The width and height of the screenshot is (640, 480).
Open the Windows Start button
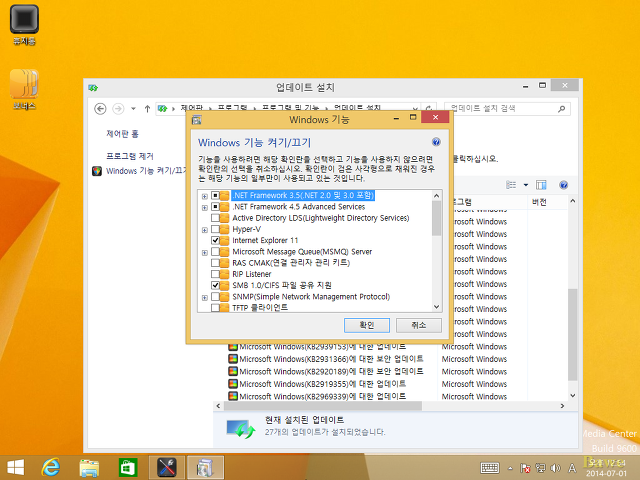[x=16, y=467]
